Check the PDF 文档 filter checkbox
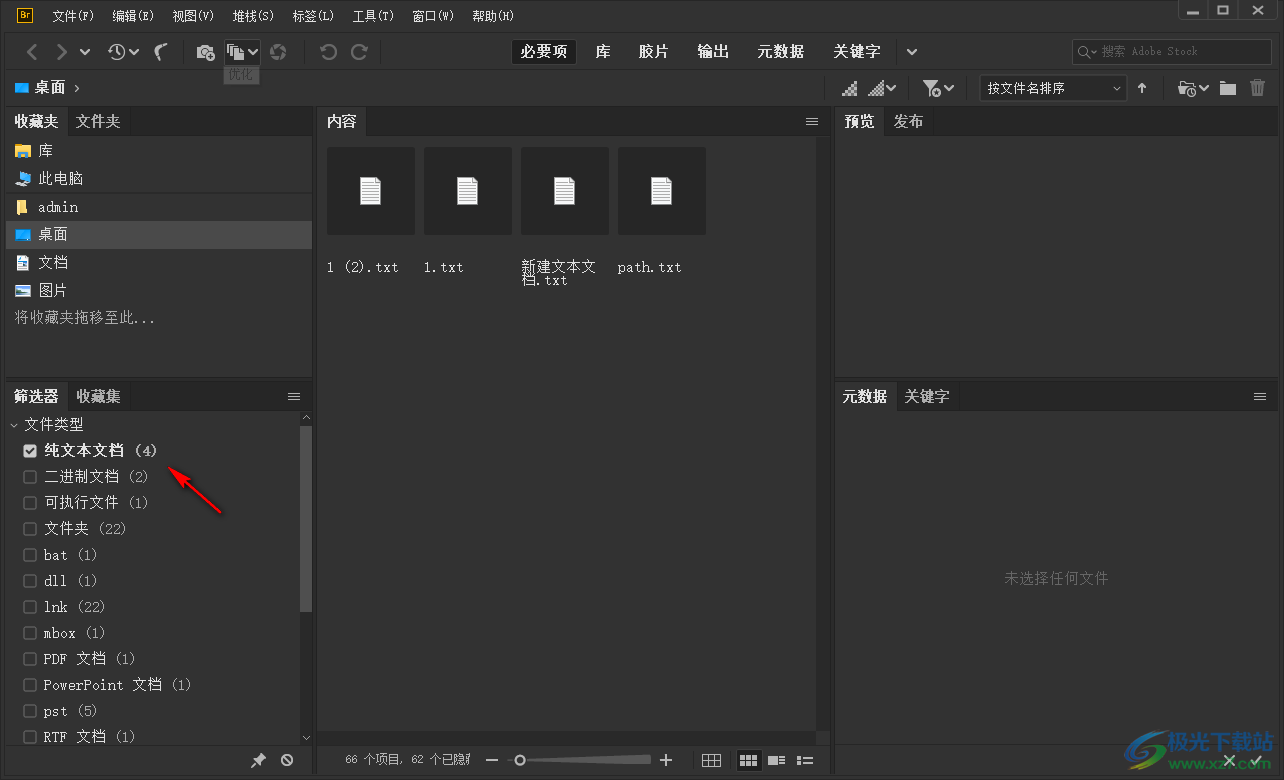Image resolution: width=1284 pixels, height=780 pixels. 30,658
